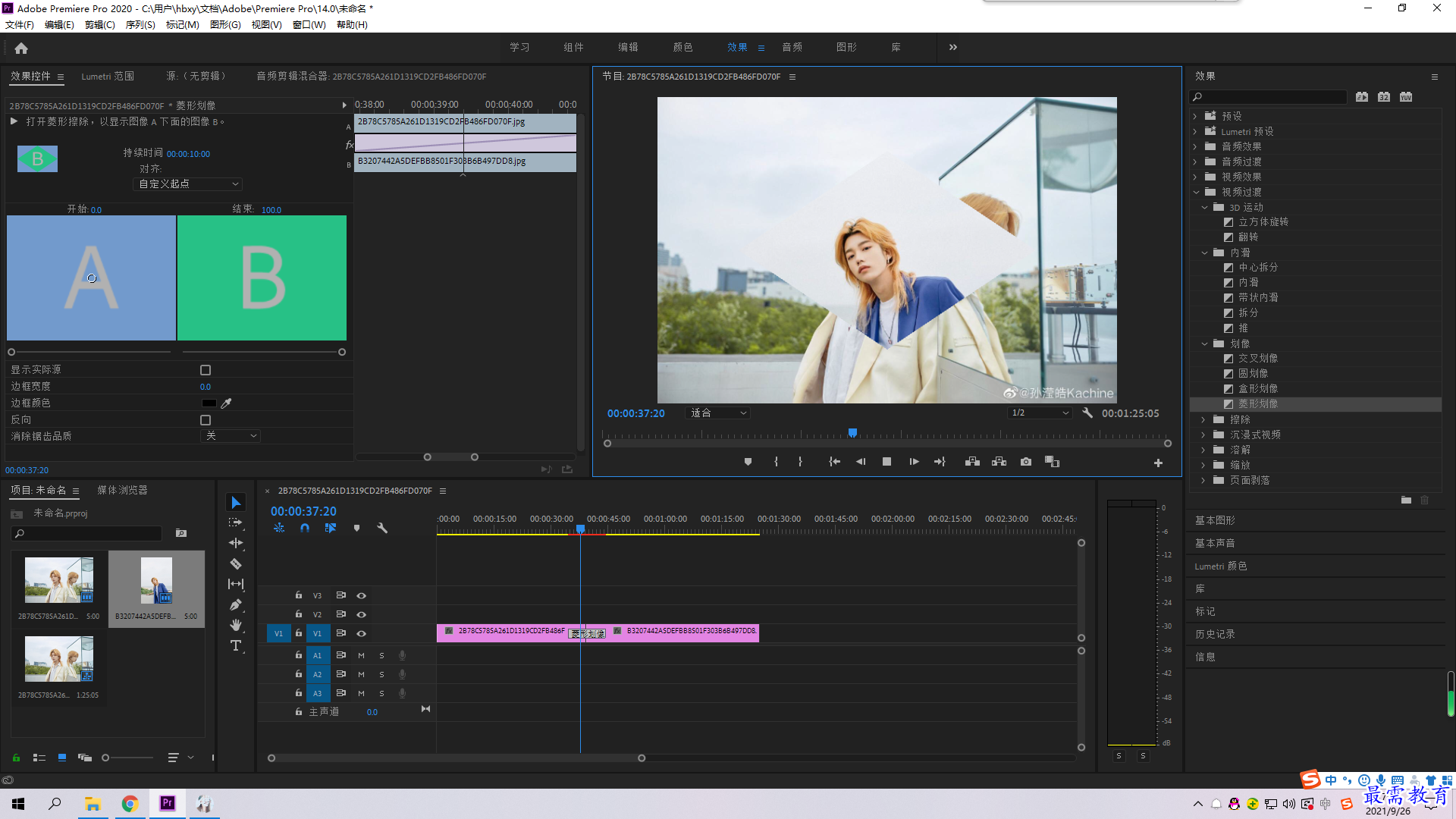The height and width of the screenshot is (819, 1456).
Task: Collapse the 3D Motion folder
Action: [1204, 207]
